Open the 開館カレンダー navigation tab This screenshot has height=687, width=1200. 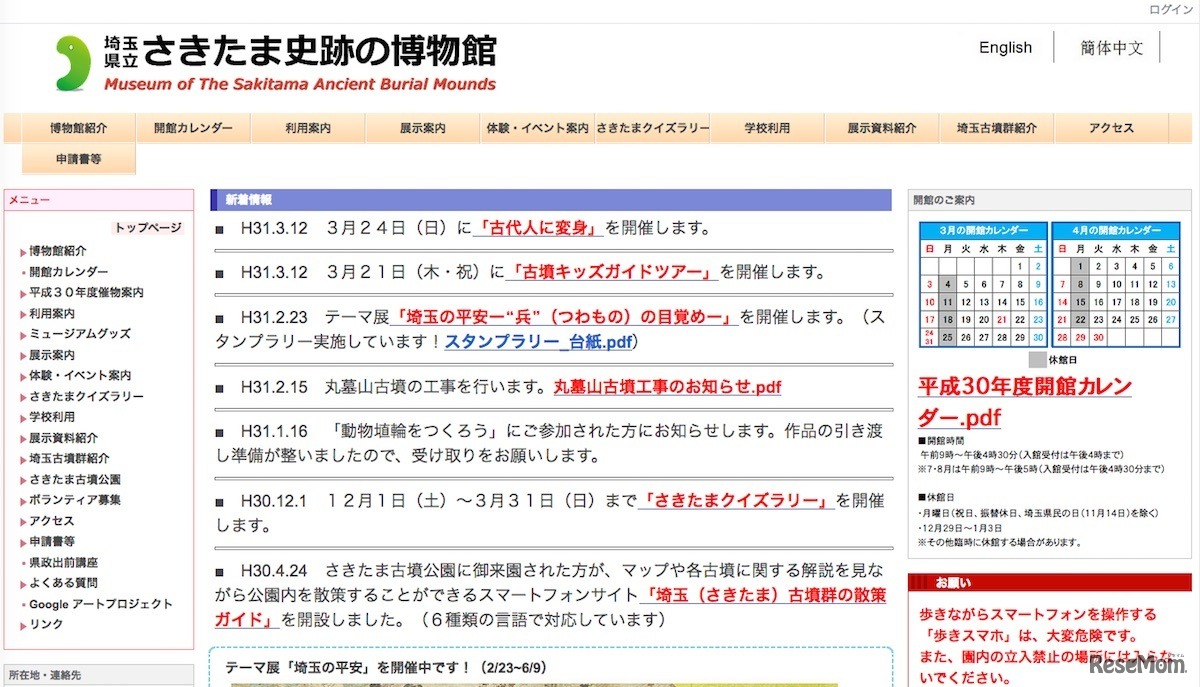(x=193, y=129)
